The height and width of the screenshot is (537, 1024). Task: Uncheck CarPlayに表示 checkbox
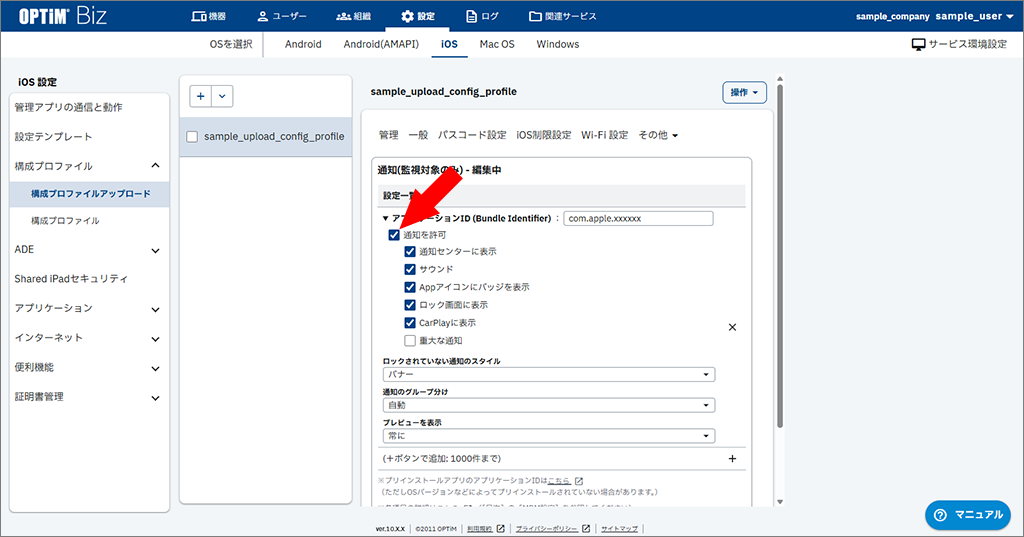(409, 323)
